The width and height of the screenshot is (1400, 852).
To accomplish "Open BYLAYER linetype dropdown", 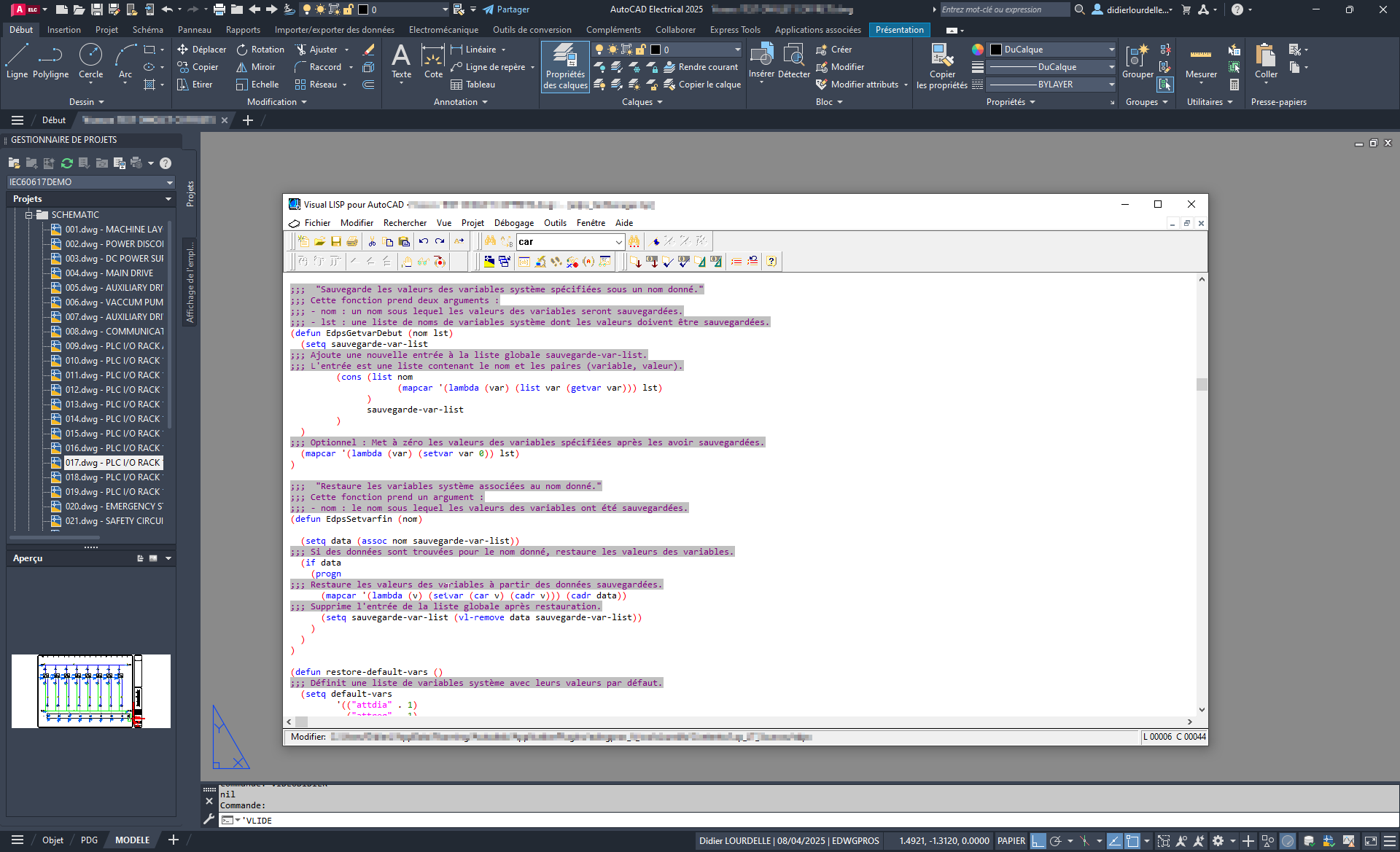I will tap(1052, 85).
